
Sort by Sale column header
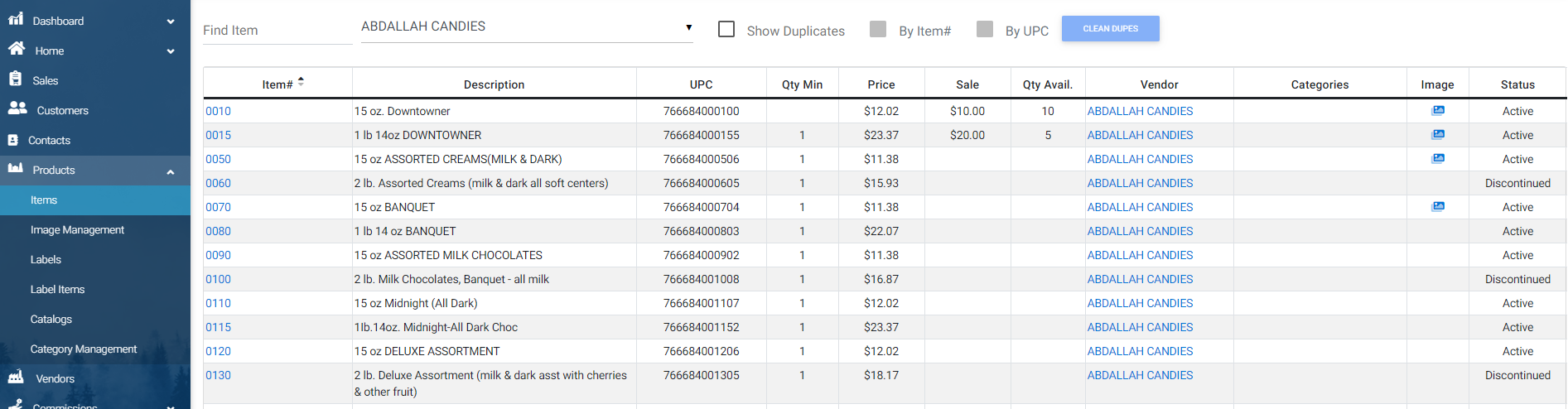(x=967, y=84)
